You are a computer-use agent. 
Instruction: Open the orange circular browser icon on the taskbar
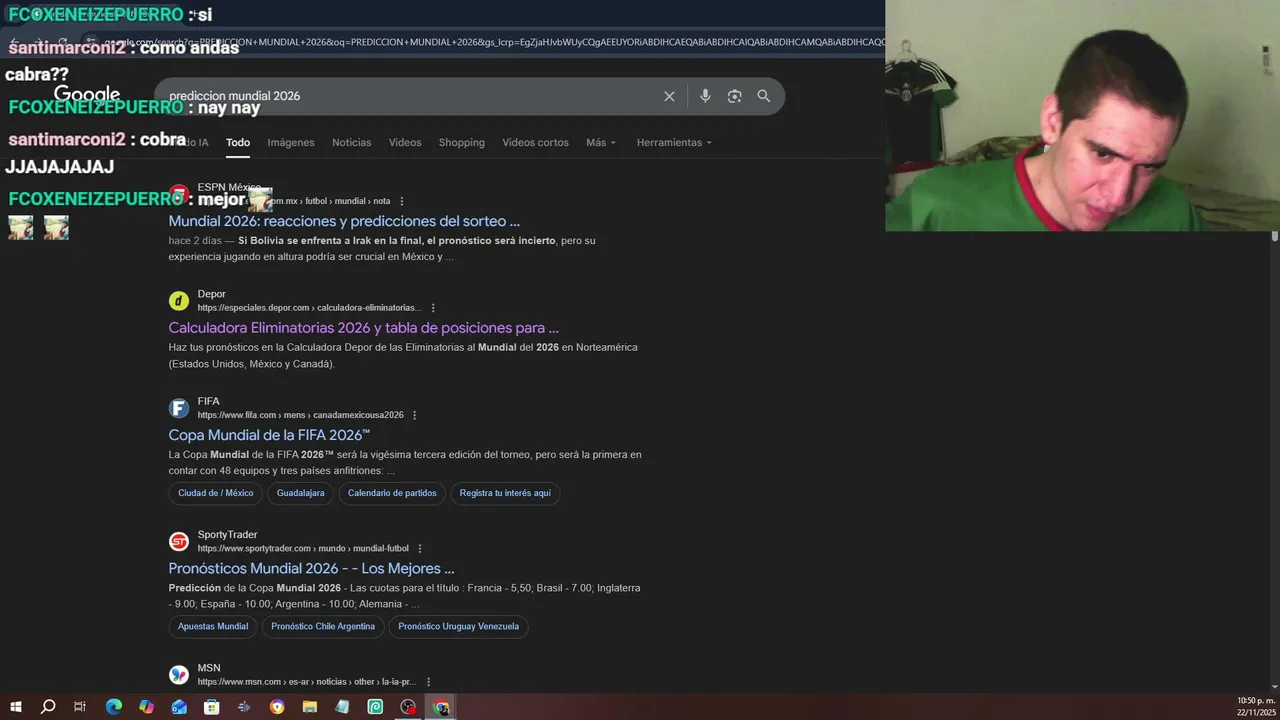(x=277, y=707)
